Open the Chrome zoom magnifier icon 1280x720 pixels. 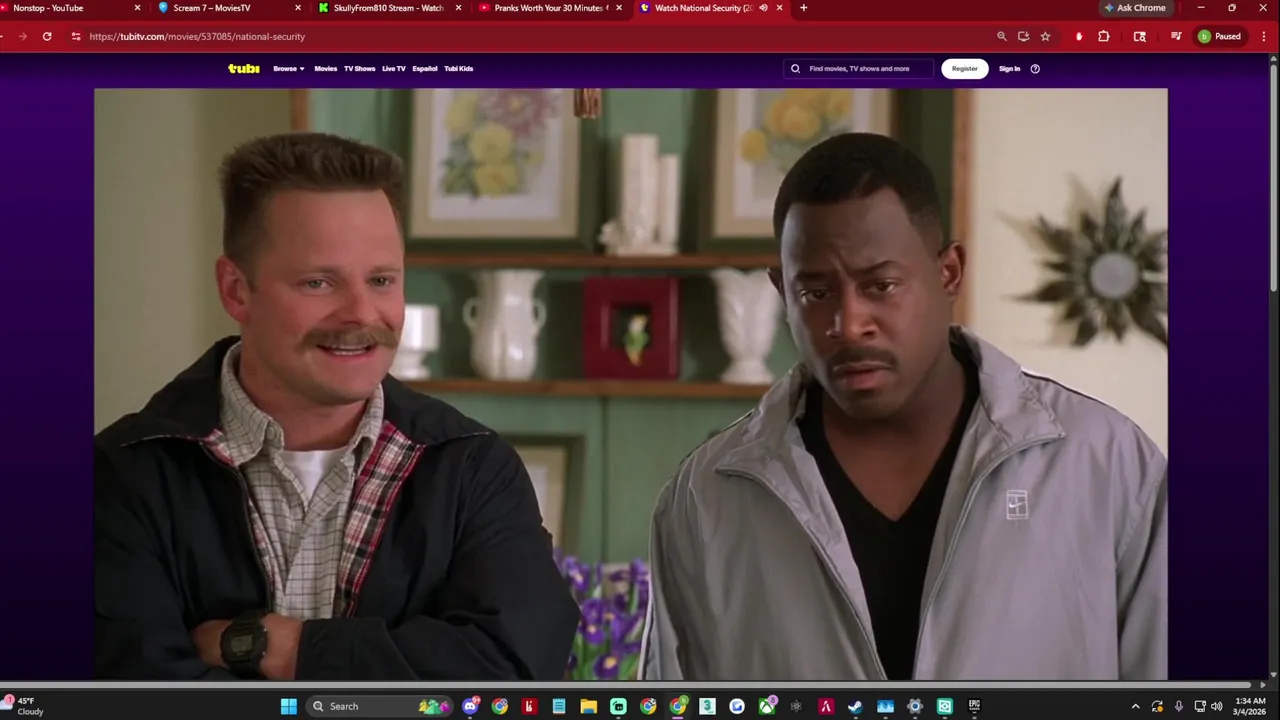pyautogui.click(x=1001, y=36)
